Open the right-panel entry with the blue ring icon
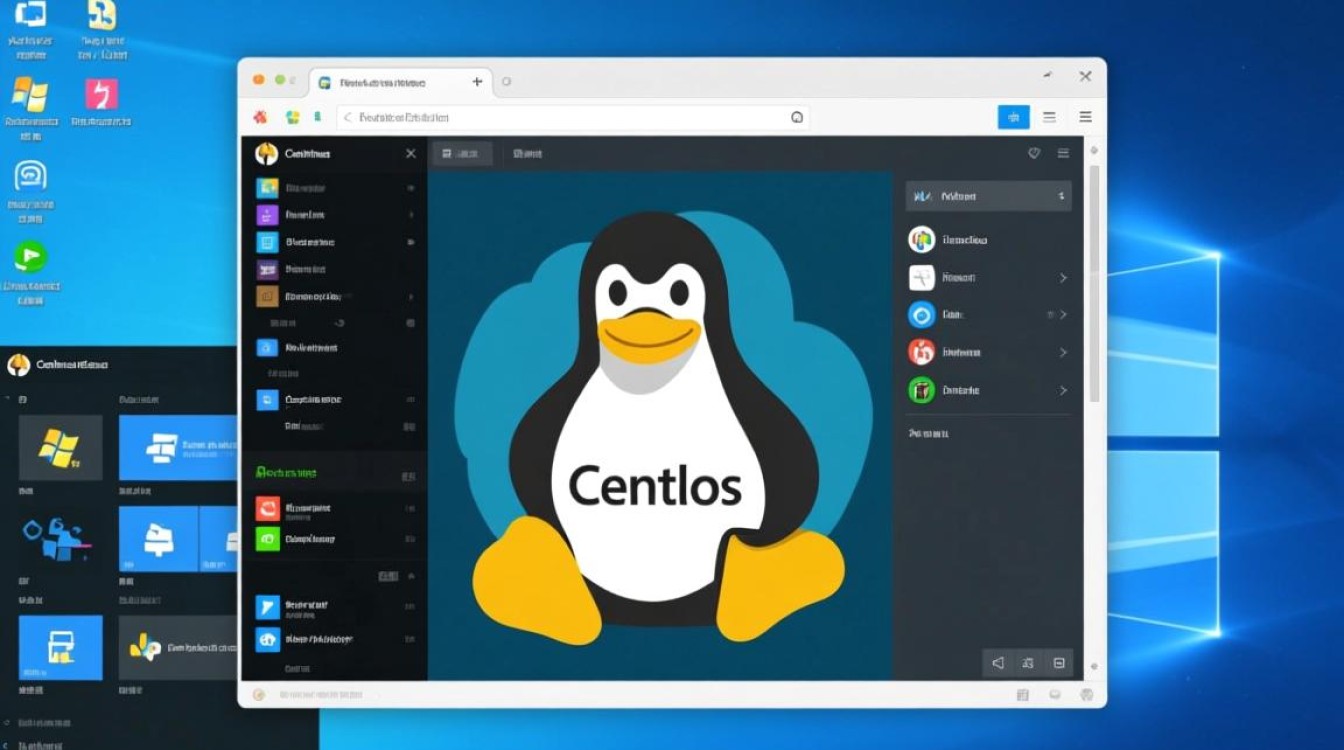Screen dimensions: 1344x750 [x=921, y=315]
